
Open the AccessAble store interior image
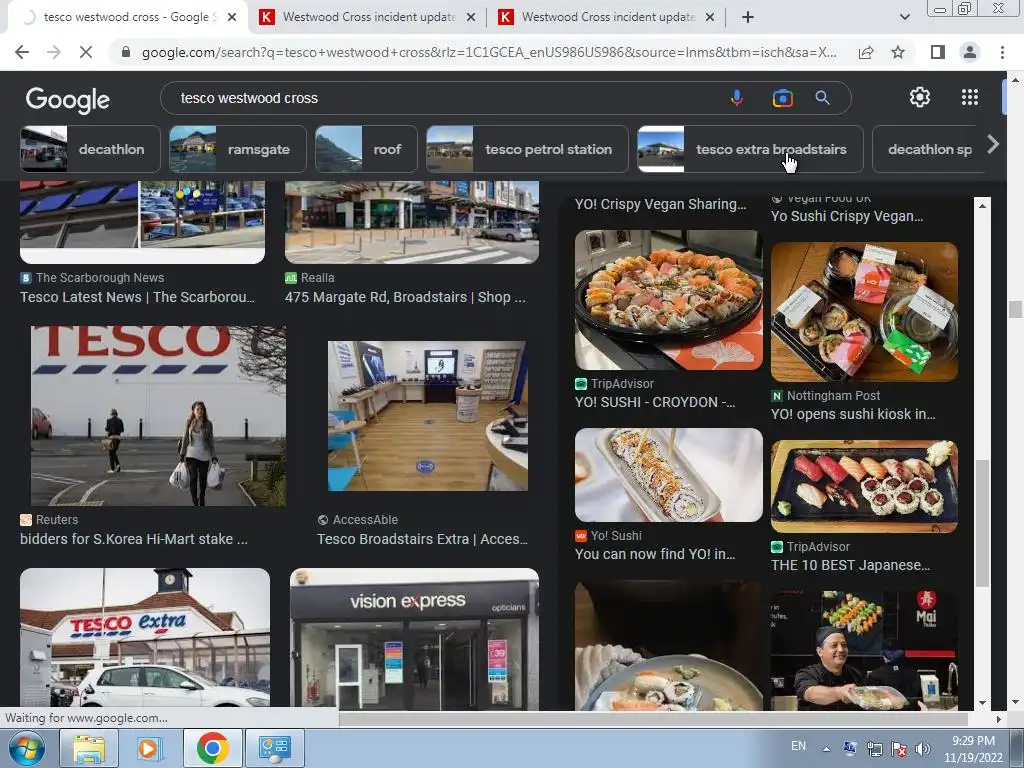click(x=428, y=416)
